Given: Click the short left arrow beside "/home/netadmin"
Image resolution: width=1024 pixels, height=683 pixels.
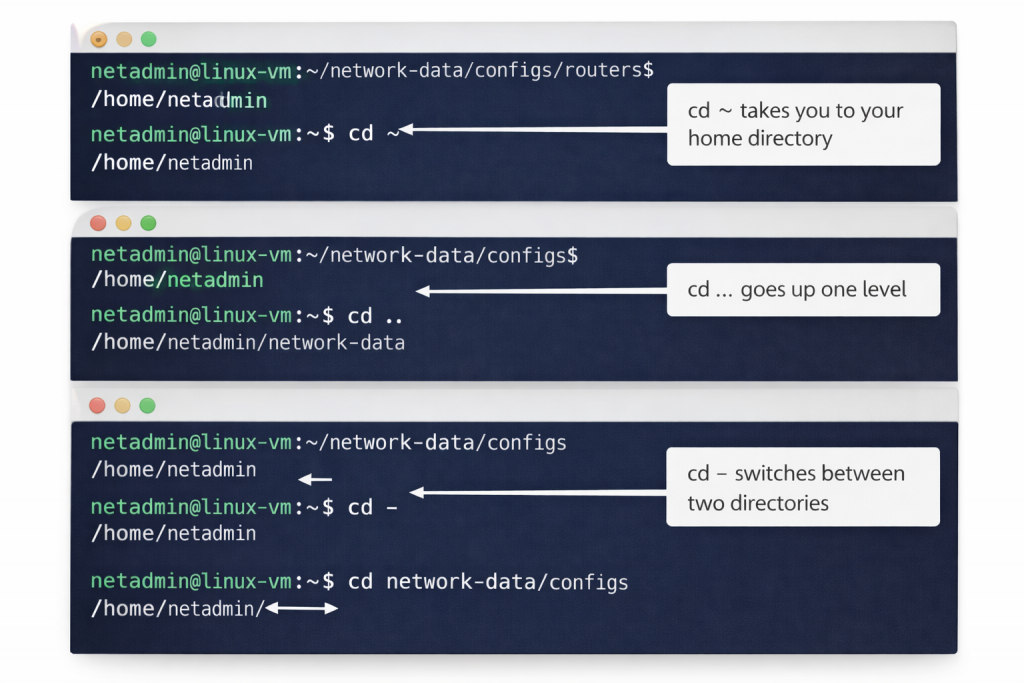Looking at the screenshot, I should [315, 479].
